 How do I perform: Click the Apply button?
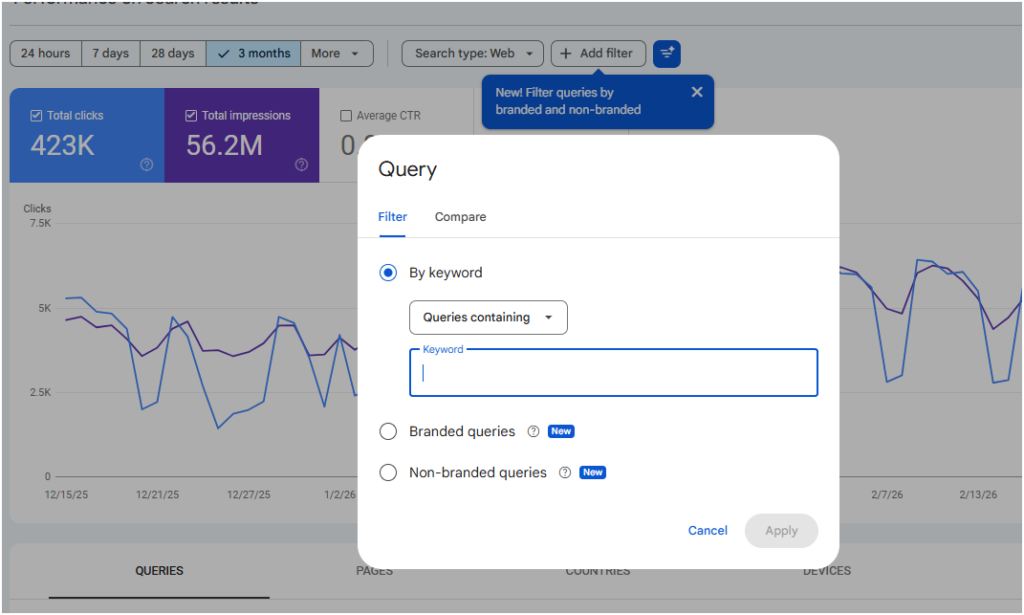coord(781,530)
